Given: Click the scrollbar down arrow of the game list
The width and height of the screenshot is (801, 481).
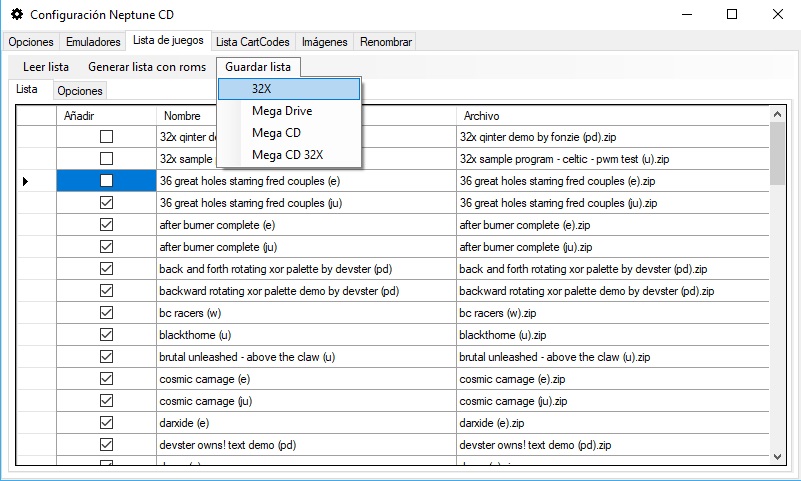Looking at the screenshot, I should [x=777, y=456].
